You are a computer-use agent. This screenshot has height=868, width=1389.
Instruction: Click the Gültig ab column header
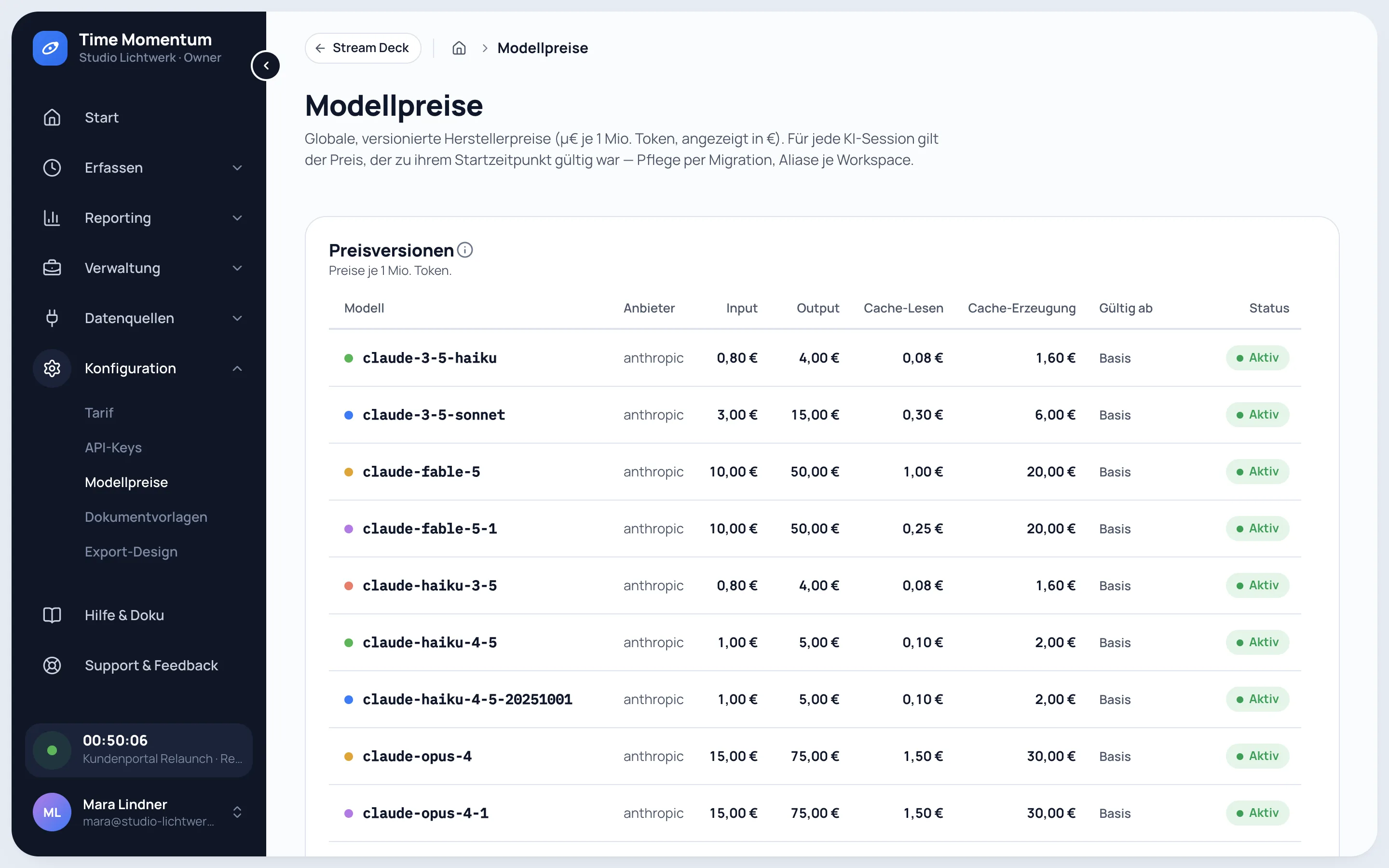[x=1126, y=308]
